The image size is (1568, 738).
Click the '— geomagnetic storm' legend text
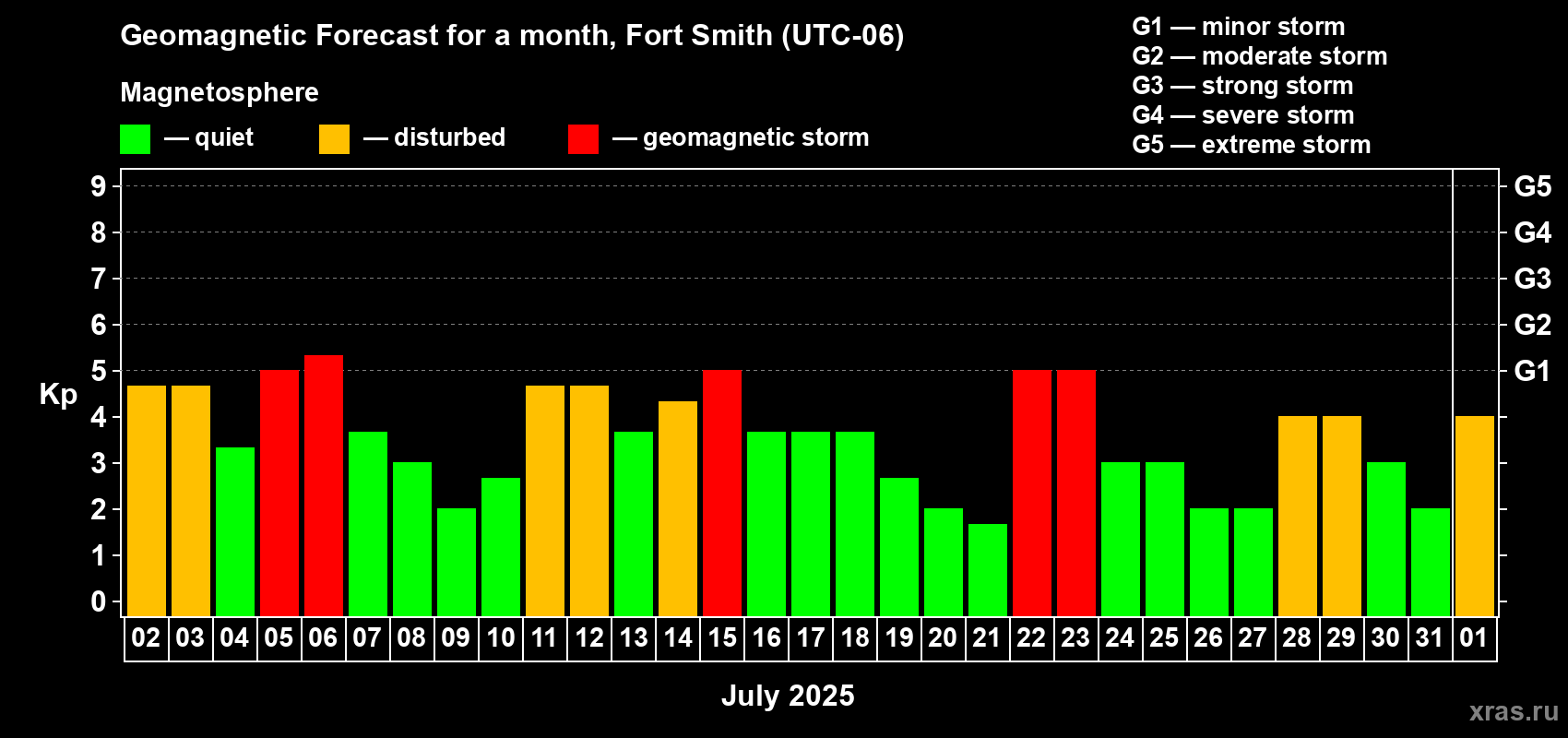(x=741, y=137)
